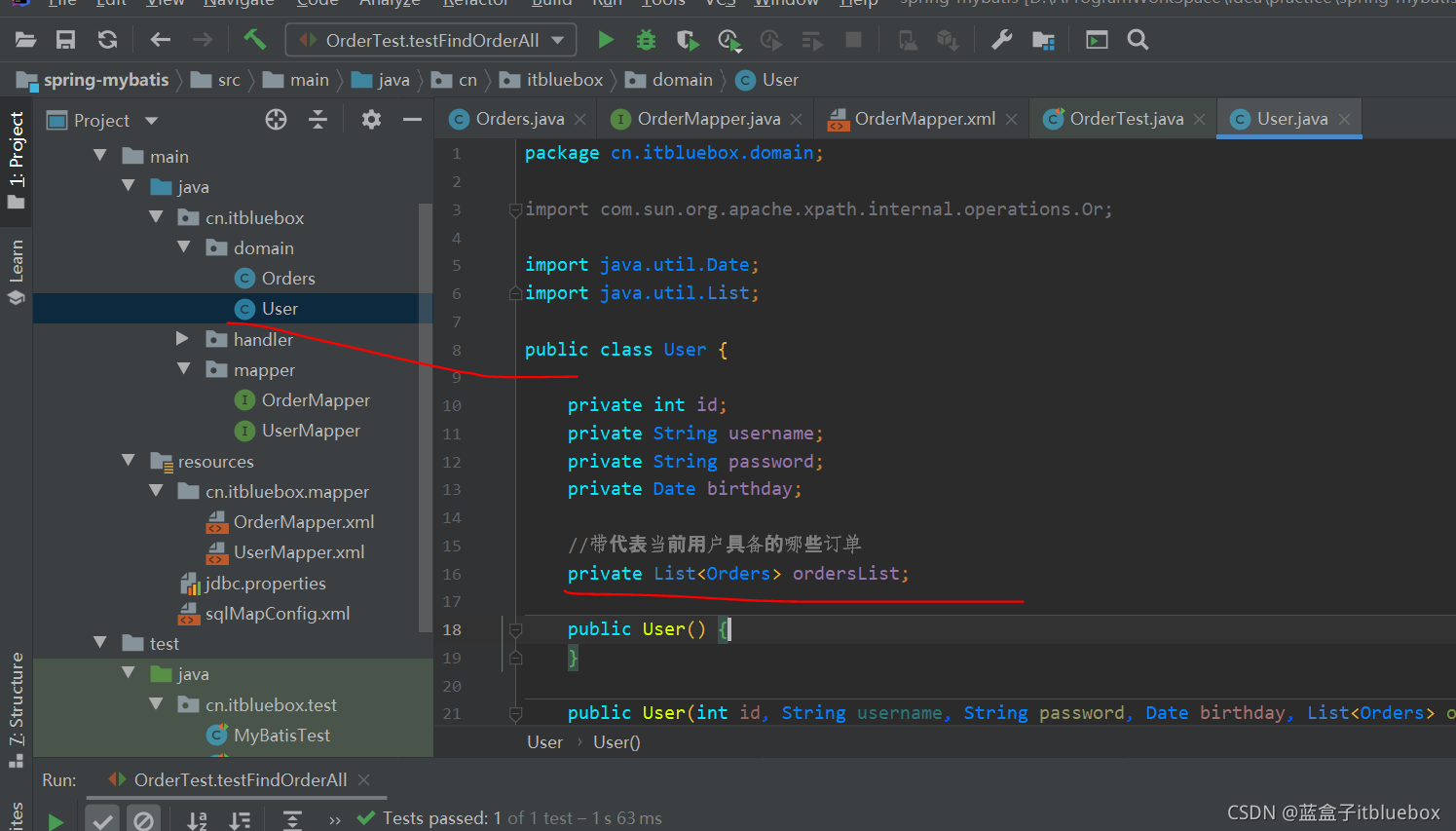Image resolution: width=1456 pixels, height=831 pixels.
Task: Close the Orders.java tab
Action: click(x=580, y=119)
